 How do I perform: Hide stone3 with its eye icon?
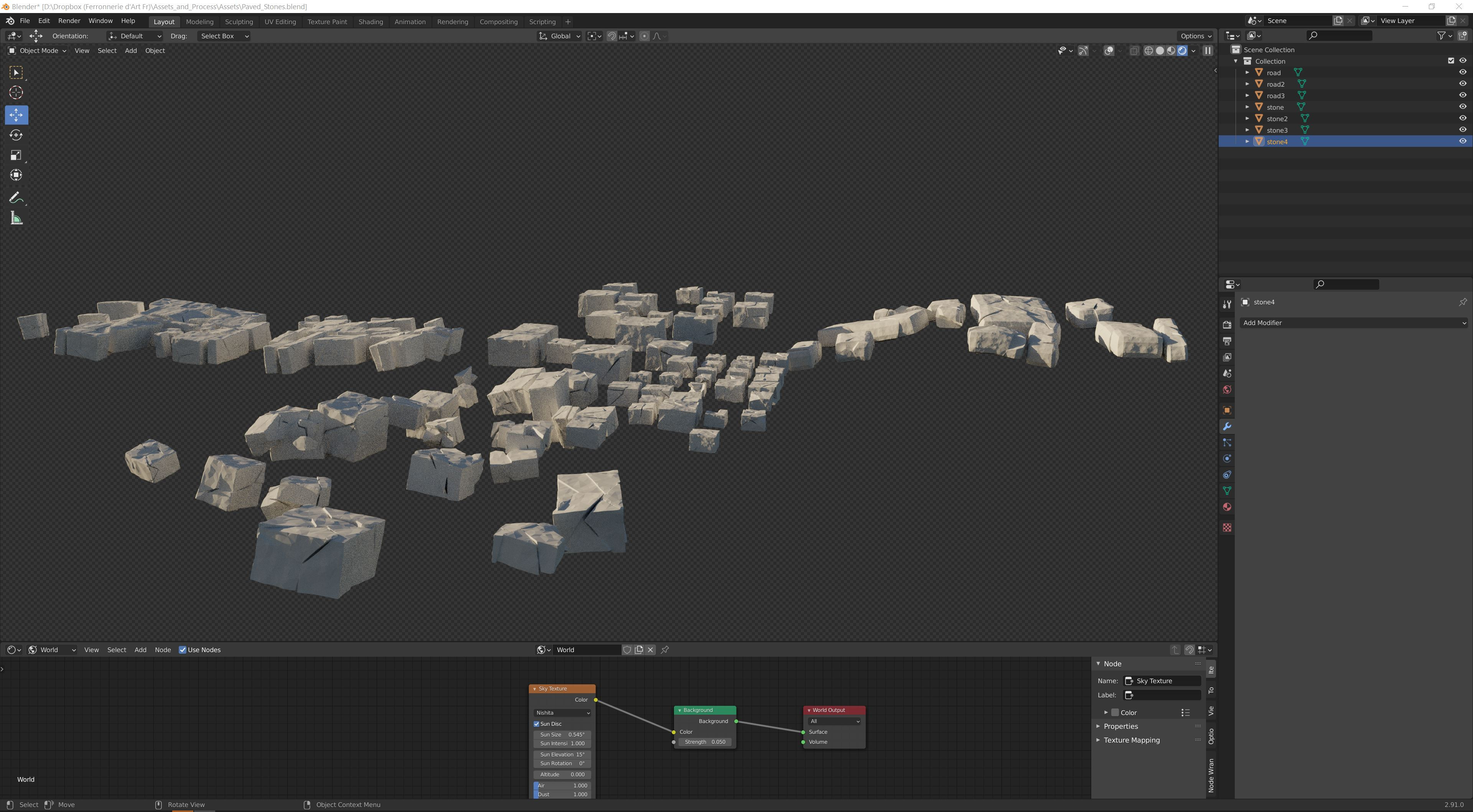pyautogui.click(x=1462, y=130)
